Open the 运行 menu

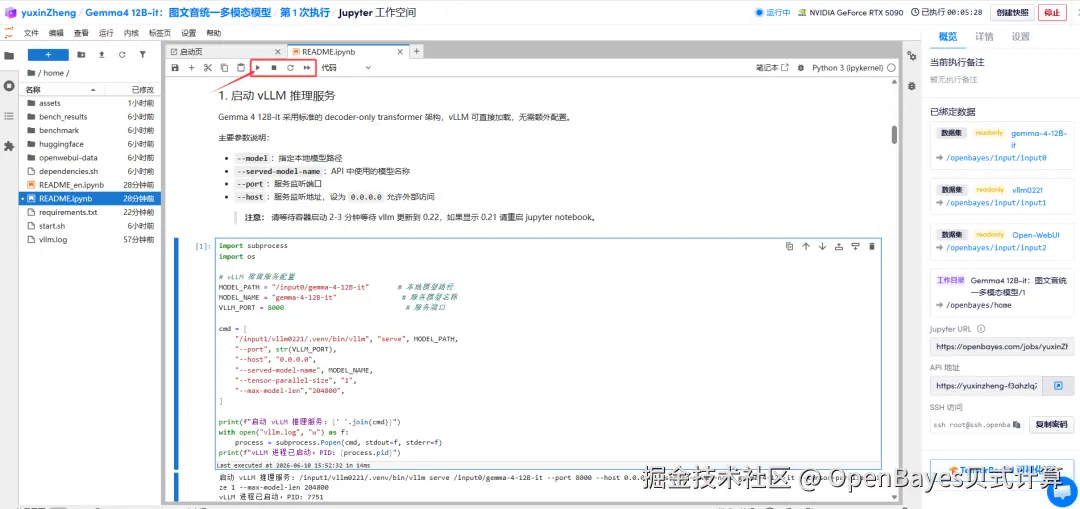(x=106, y=33)
